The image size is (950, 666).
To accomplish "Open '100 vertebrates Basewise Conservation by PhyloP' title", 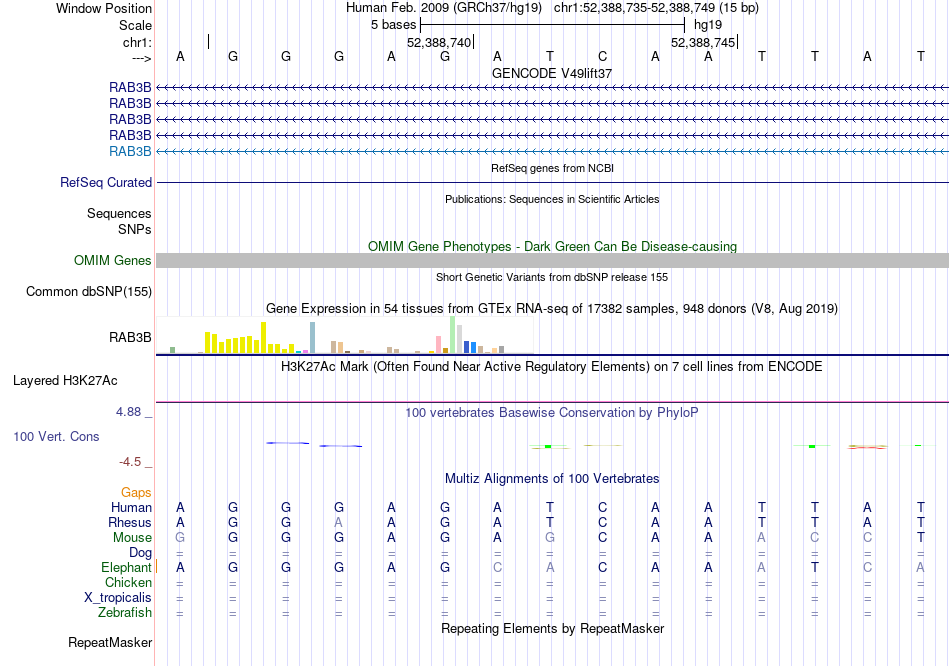I will (x=552, y=413).
